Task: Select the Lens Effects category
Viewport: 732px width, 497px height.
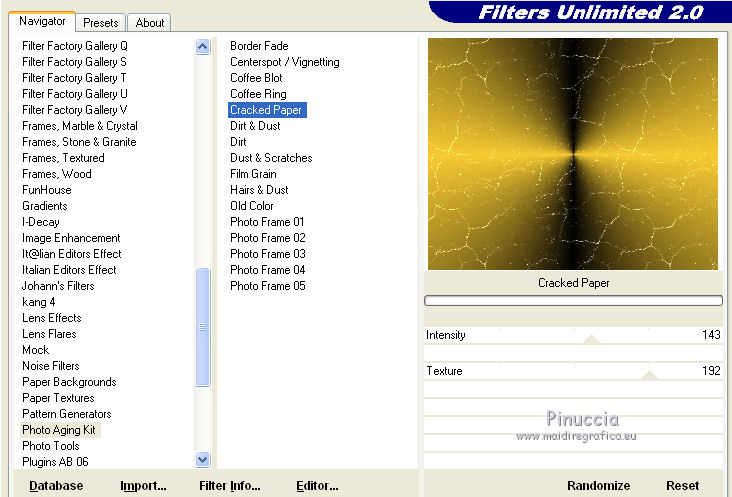Action: (x=51, y=318)
